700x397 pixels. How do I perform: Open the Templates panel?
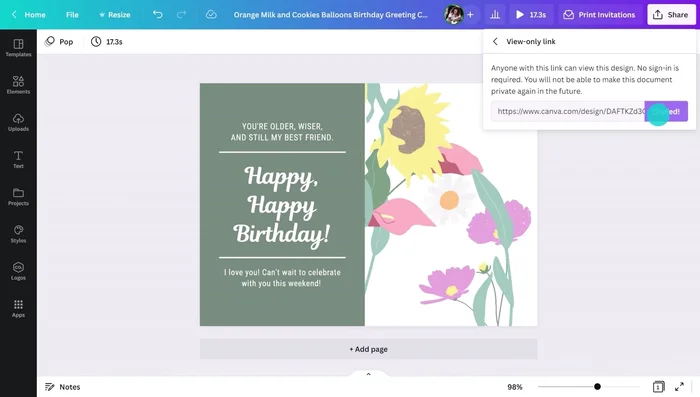coord(18,48)
